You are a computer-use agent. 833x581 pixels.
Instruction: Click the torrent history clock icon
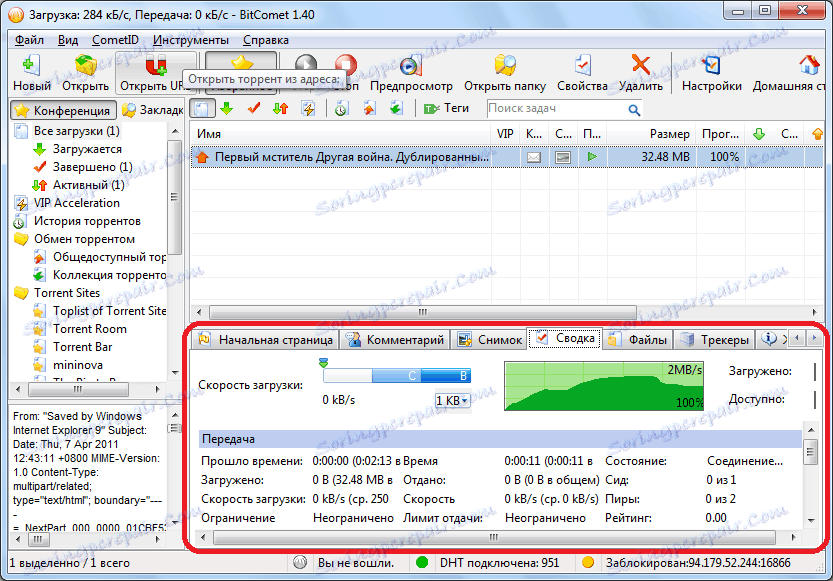(x=341, y=108)
